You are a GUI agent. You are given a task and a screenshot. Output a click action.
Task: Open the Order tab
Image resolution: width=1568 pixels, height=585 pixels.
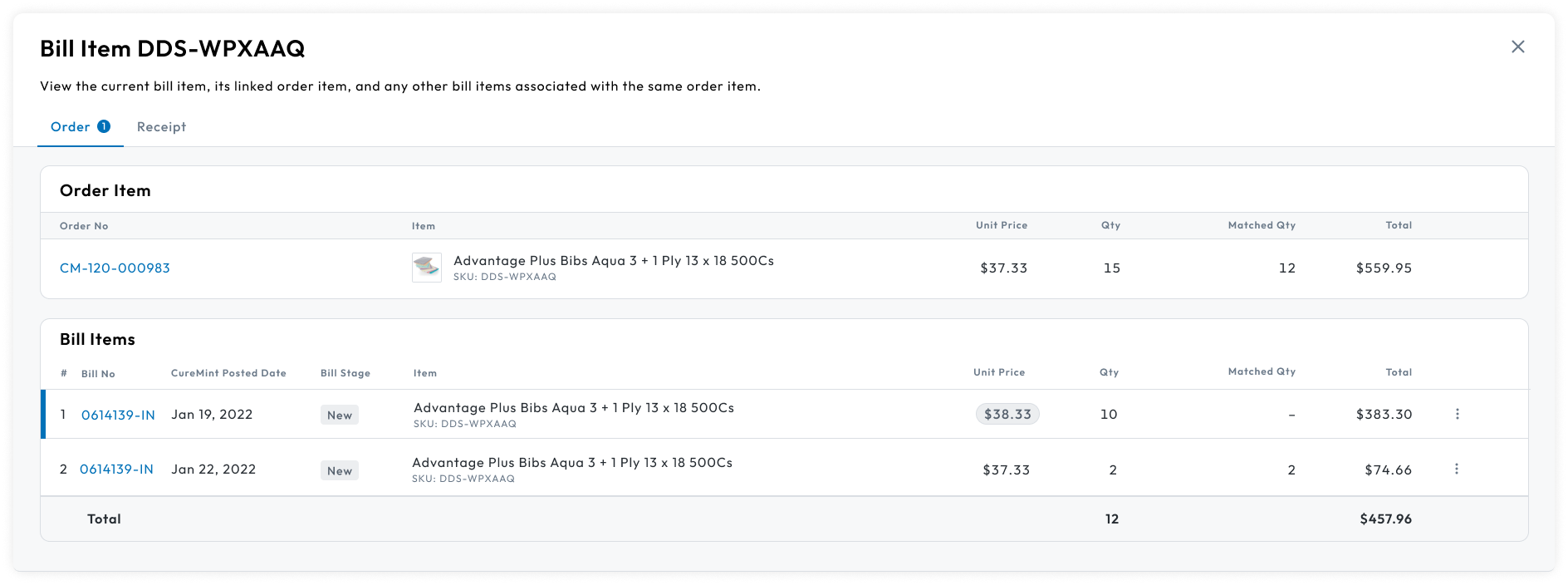71,127
